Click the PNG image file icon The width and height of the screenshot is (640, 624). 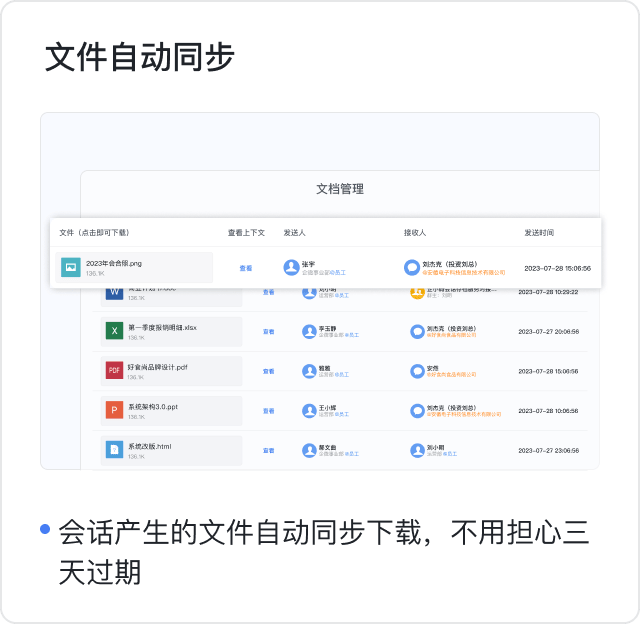pos(70,267)
